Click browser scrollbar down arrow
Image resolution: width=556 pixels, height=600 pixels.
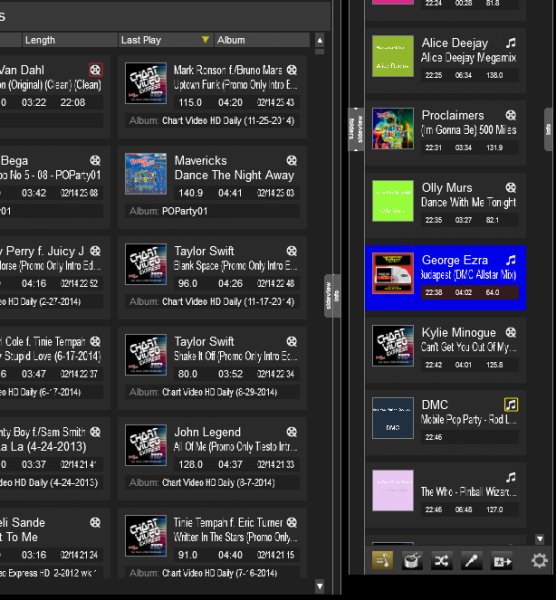(x=320, y=586)
